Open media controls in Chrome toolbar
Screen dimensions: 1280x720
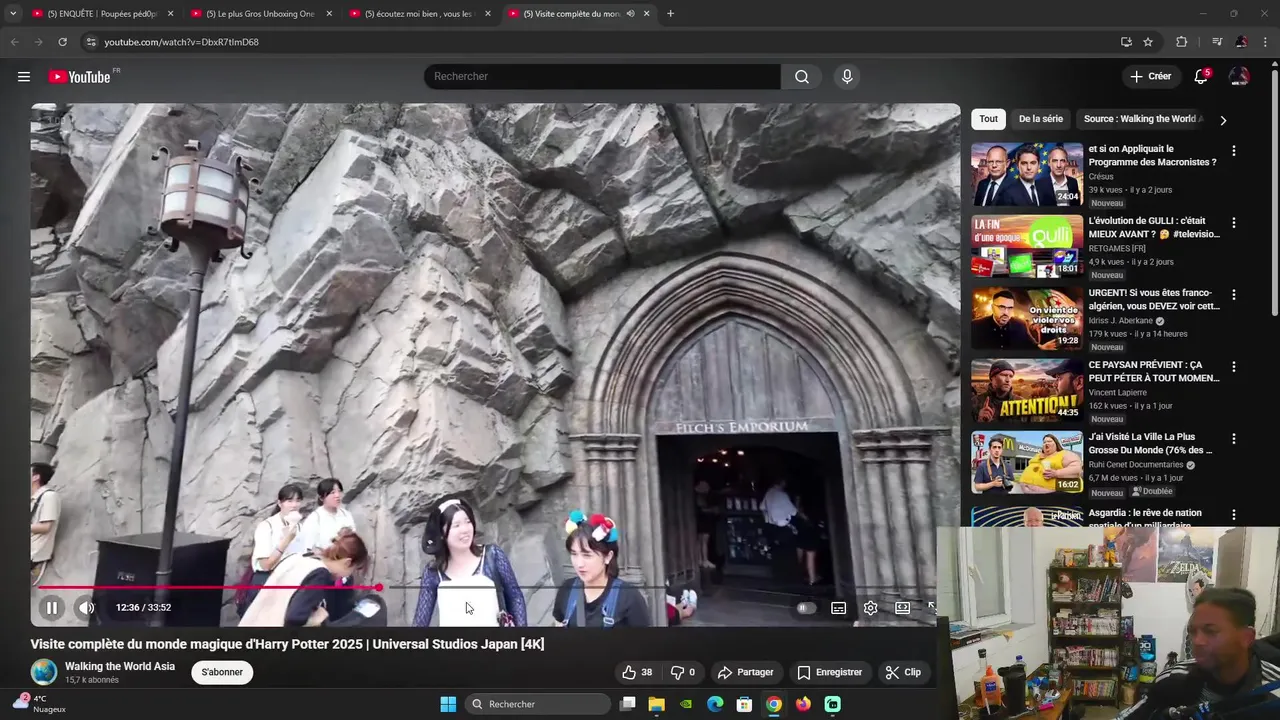[x=1216, y=42]
